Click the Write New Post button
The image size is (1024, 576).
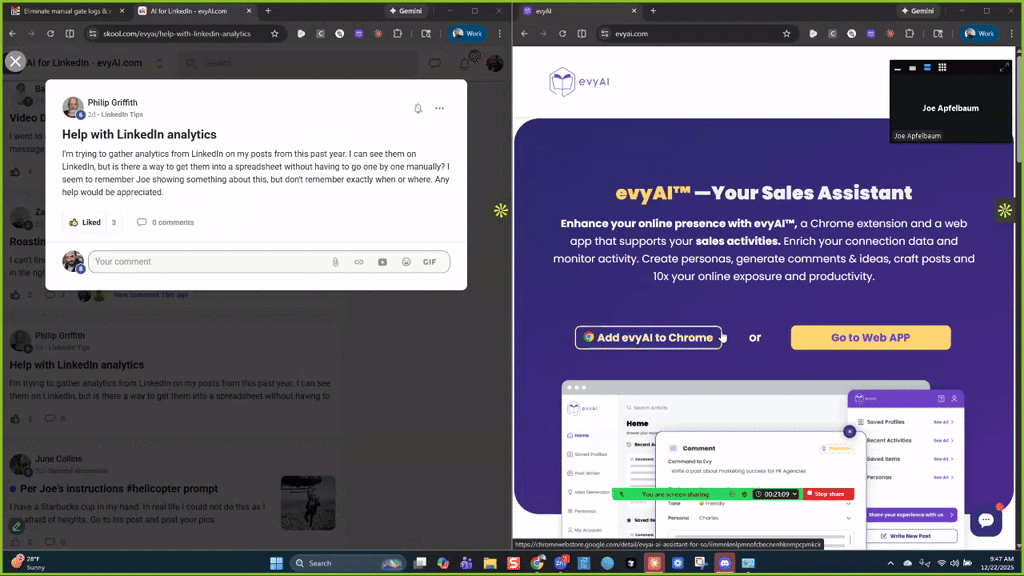(x=905, y=537)
